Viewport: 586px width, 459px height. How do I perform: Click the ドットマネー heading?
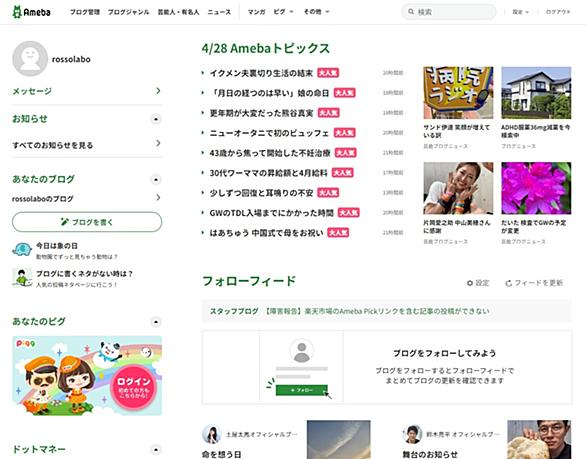[x=39, y=449]
